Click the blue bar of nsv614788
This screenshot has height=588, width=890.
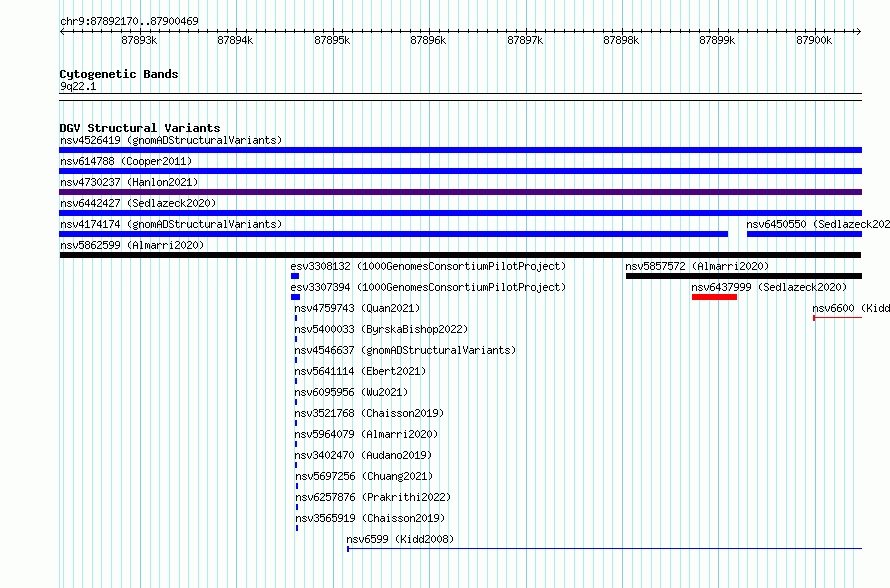point(460,171)
